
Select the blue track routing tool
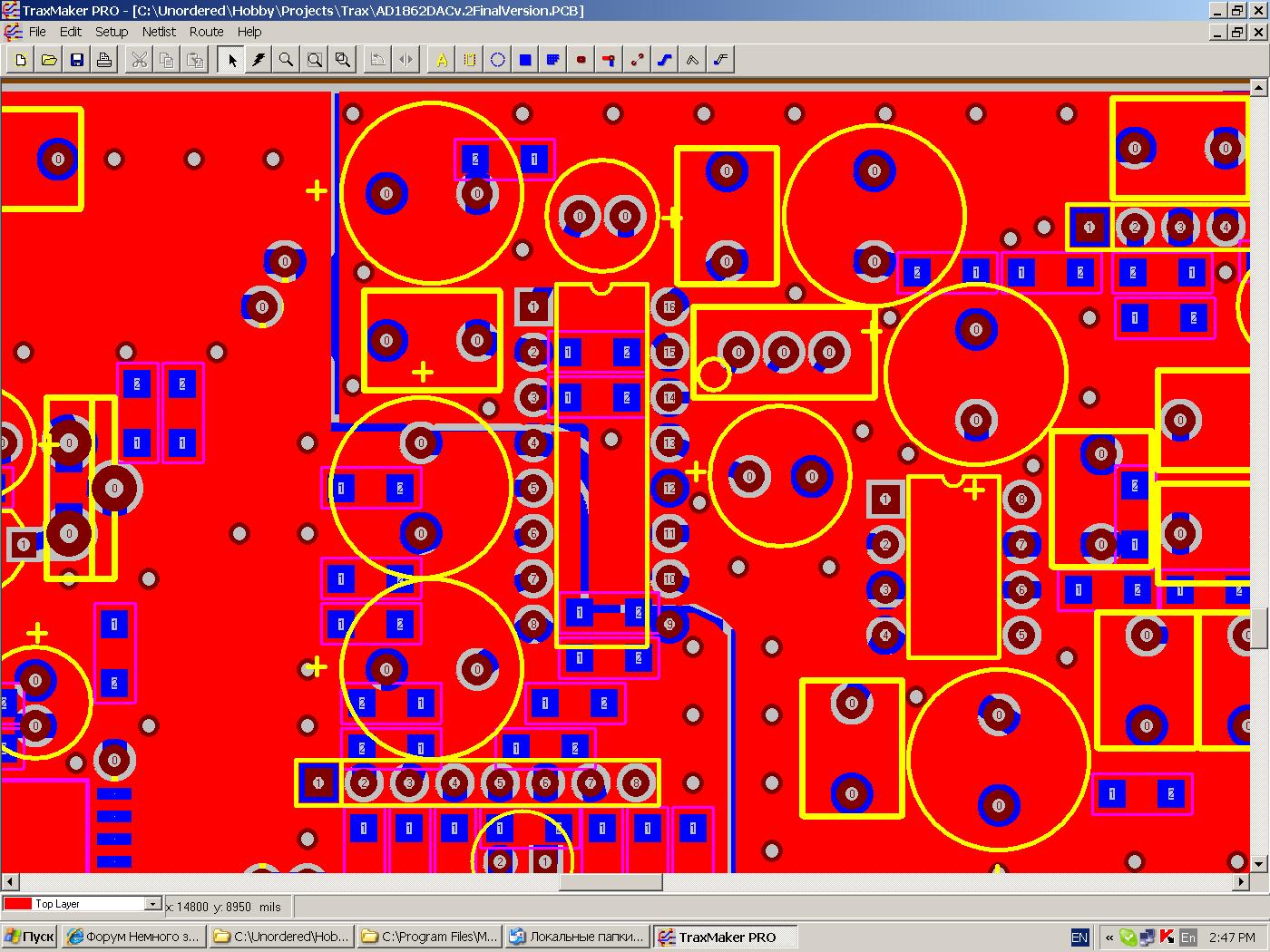click(665, 60)
